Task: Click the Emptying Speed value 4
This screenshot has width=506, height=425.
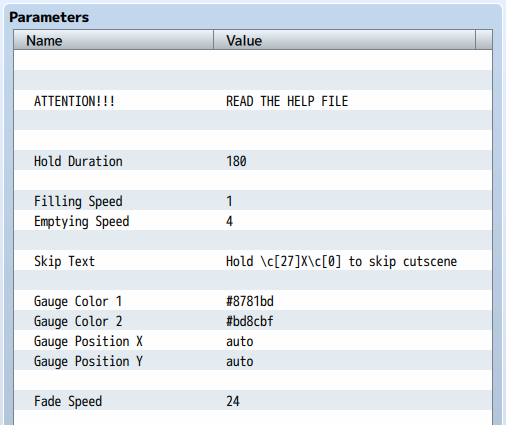Action: click(x=229, y=221)
